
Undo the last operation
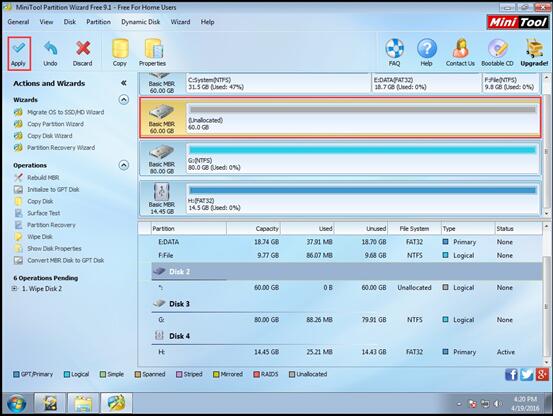[x=50, y=49]
